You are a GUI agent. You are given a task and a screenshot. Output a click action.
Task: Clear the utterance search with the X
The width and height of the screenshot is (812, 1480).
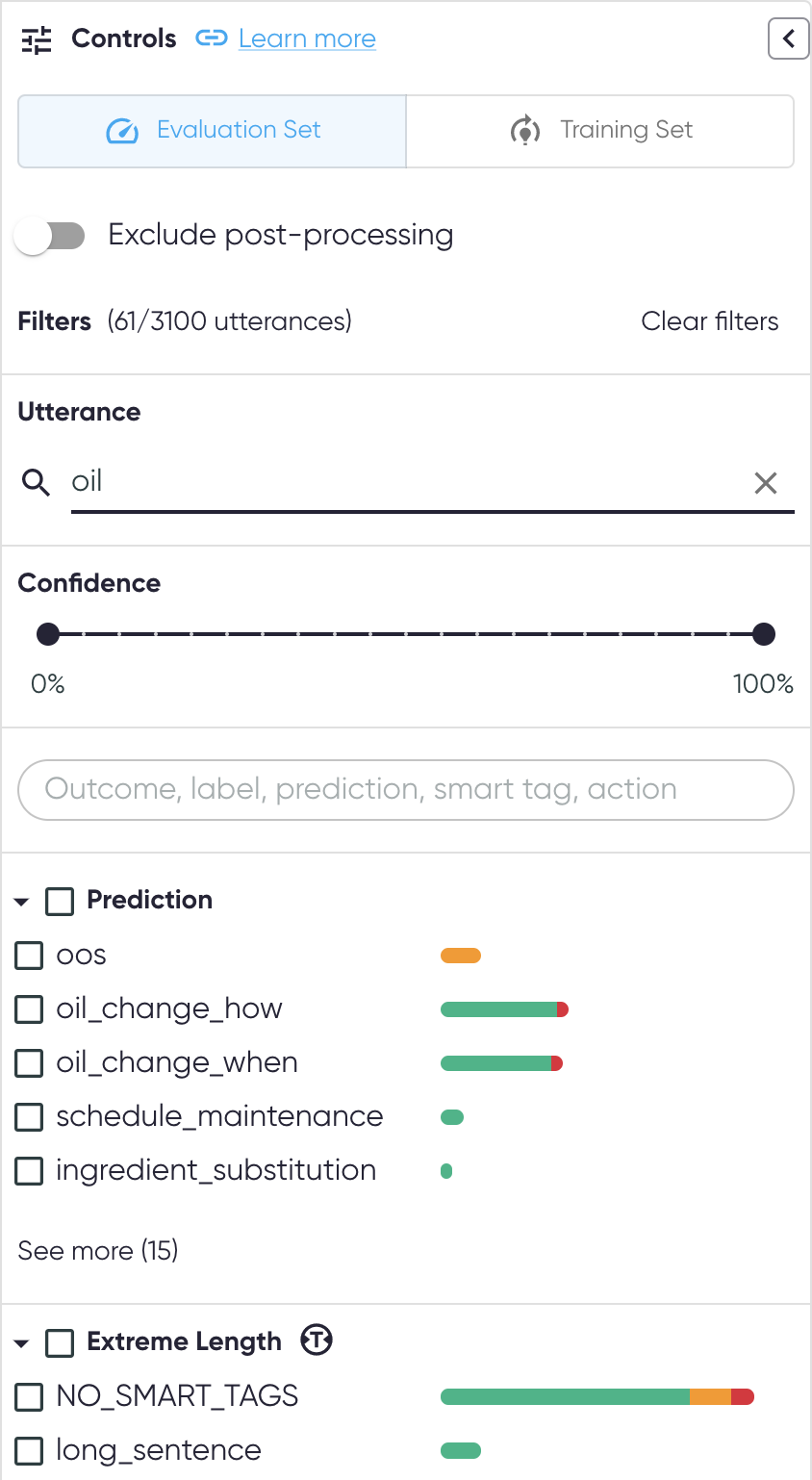tap(766, 483)
